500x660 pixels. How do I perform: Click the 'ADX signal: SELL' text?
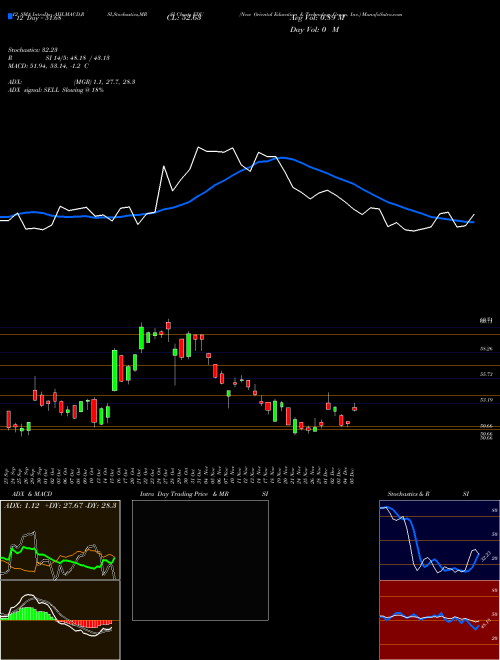click(x=56, y=90)
